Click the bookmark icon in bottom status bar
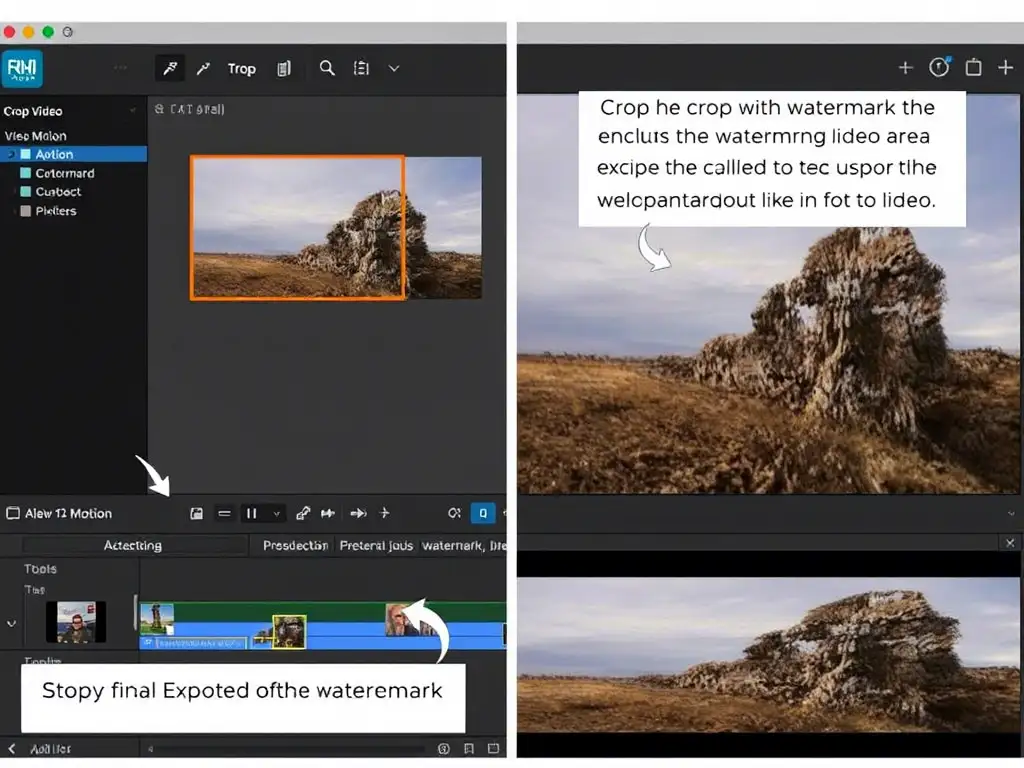 click(469, 749)
